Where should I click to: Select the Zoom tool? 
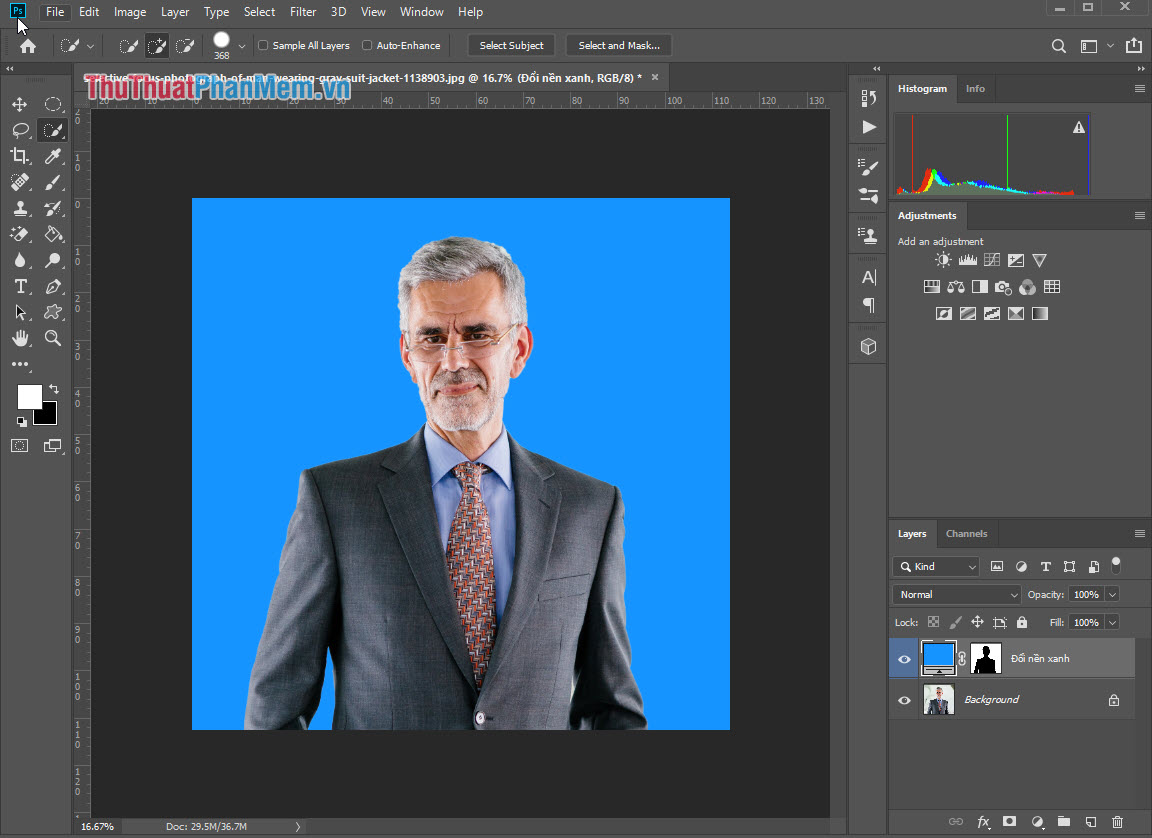(x=53, y=338)
